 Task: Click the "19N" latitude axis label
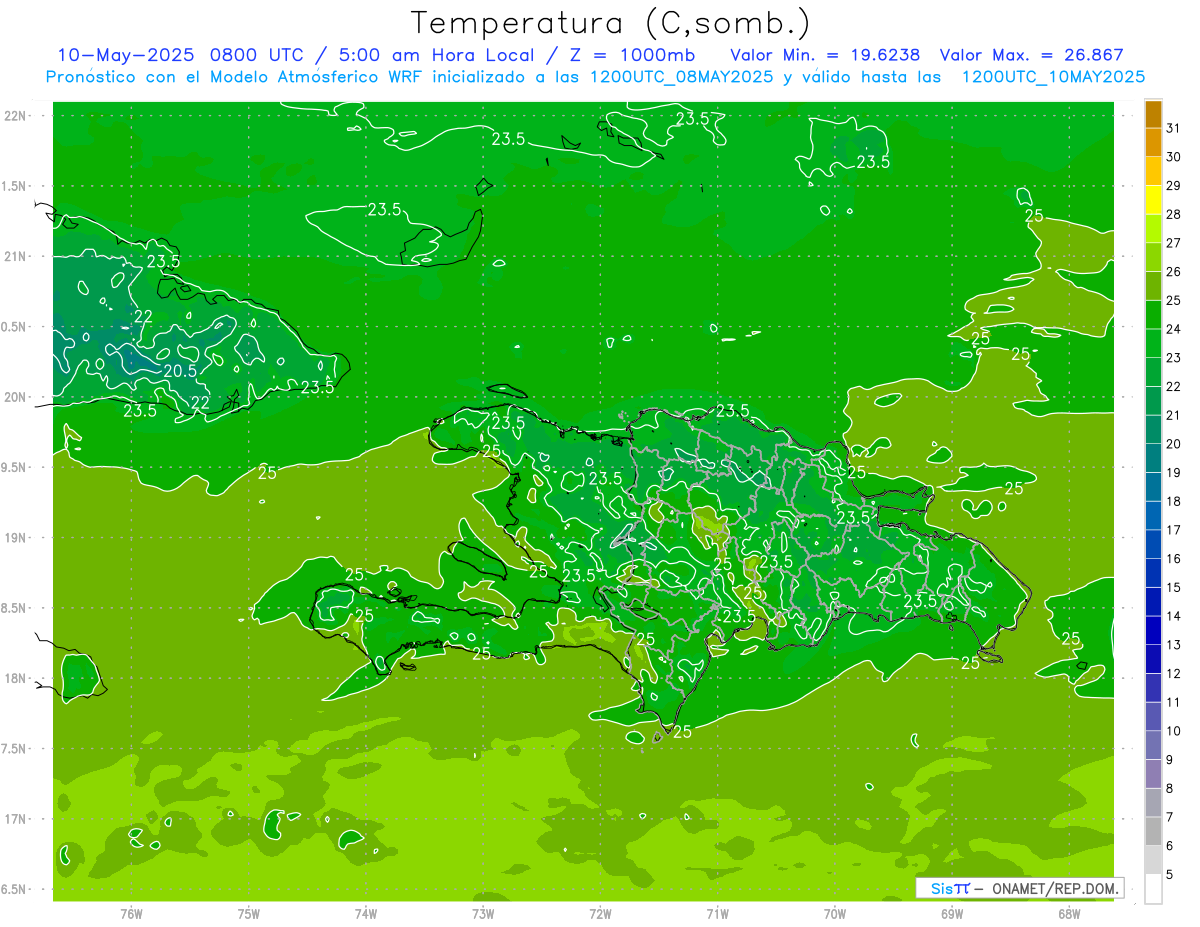(14, 538)
